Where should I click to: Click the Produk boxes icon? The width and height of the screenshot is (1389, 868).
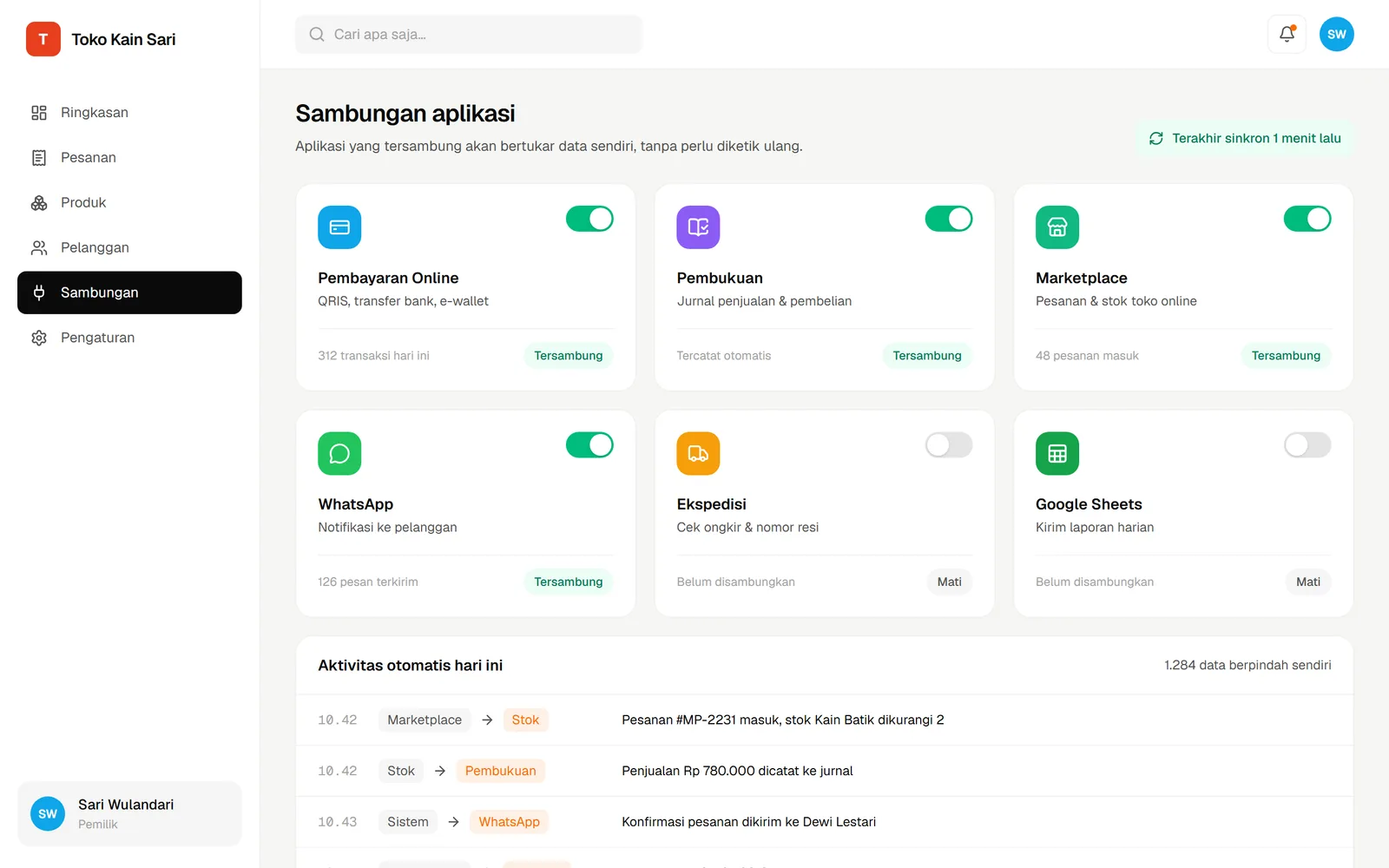(x=39, y=203)
